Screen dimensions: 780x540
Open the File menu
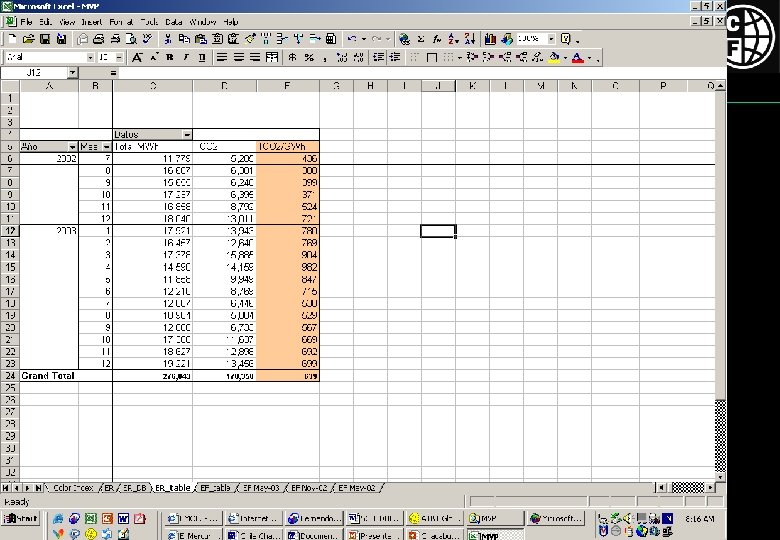pos(26,22)
